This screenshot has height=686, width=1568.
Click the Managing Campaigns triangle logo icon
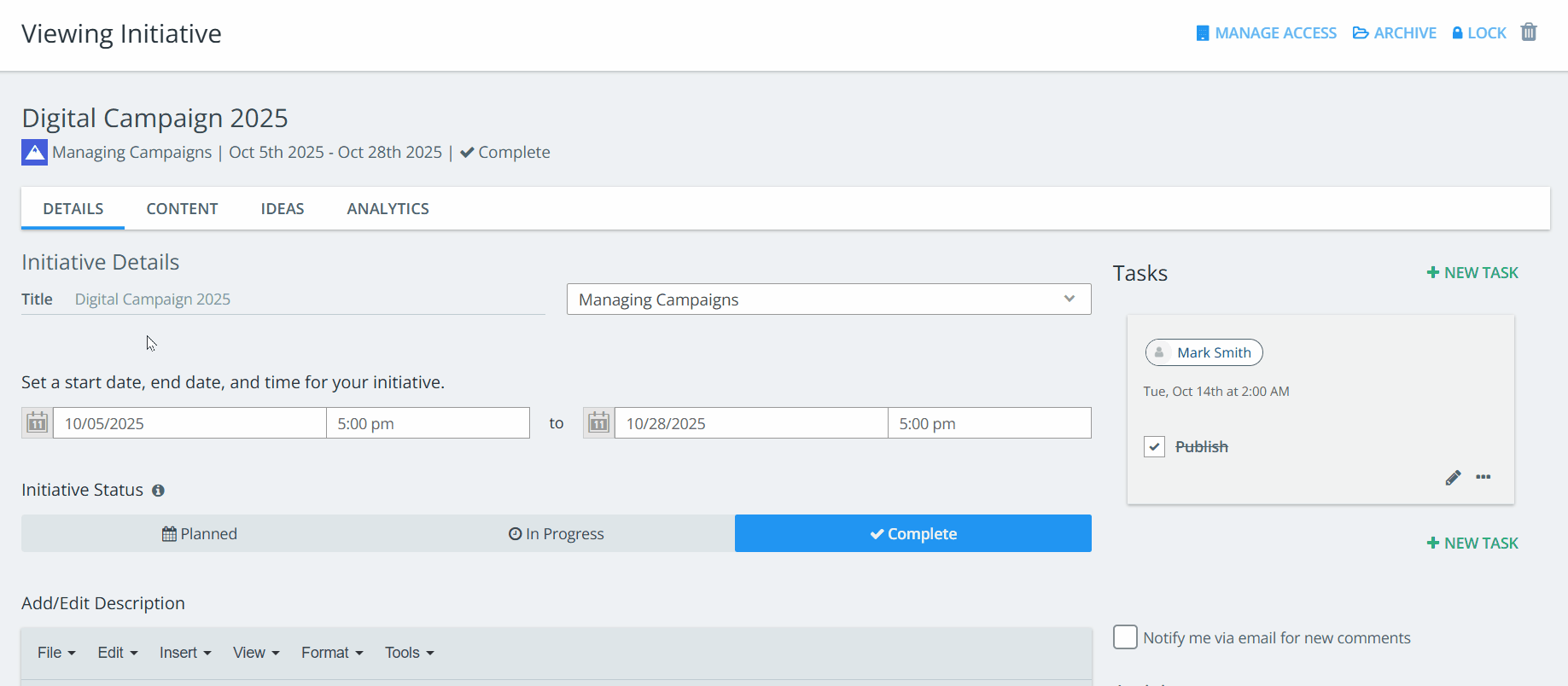pyautogui.click(x=34, y=153)
